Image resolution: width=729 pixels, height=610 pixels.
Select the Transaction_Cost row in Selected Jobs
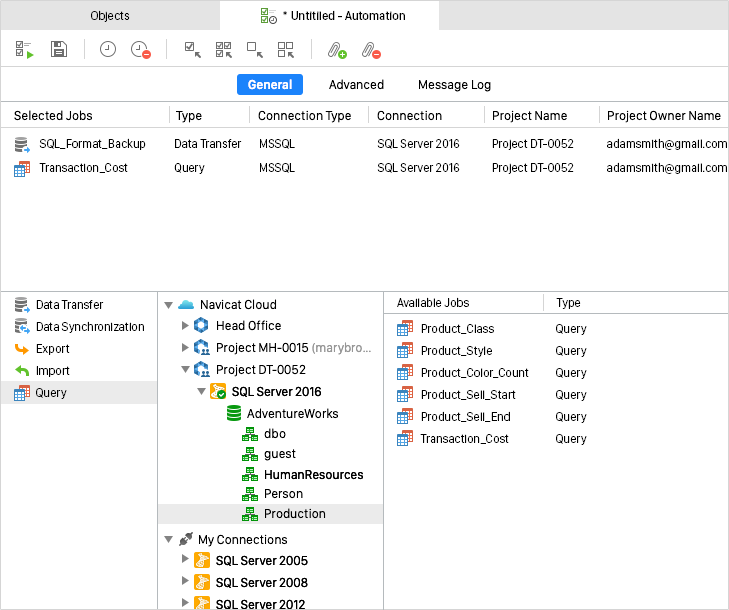tap(364, 168)
